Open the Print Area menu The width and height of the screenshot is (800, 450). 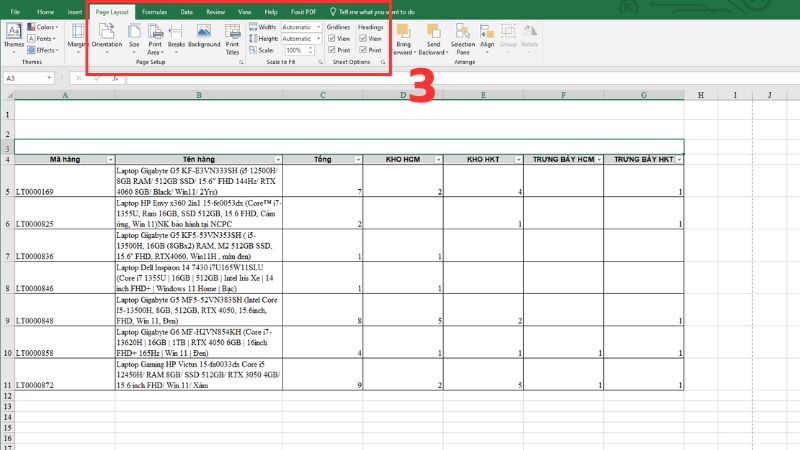[155, 39]
